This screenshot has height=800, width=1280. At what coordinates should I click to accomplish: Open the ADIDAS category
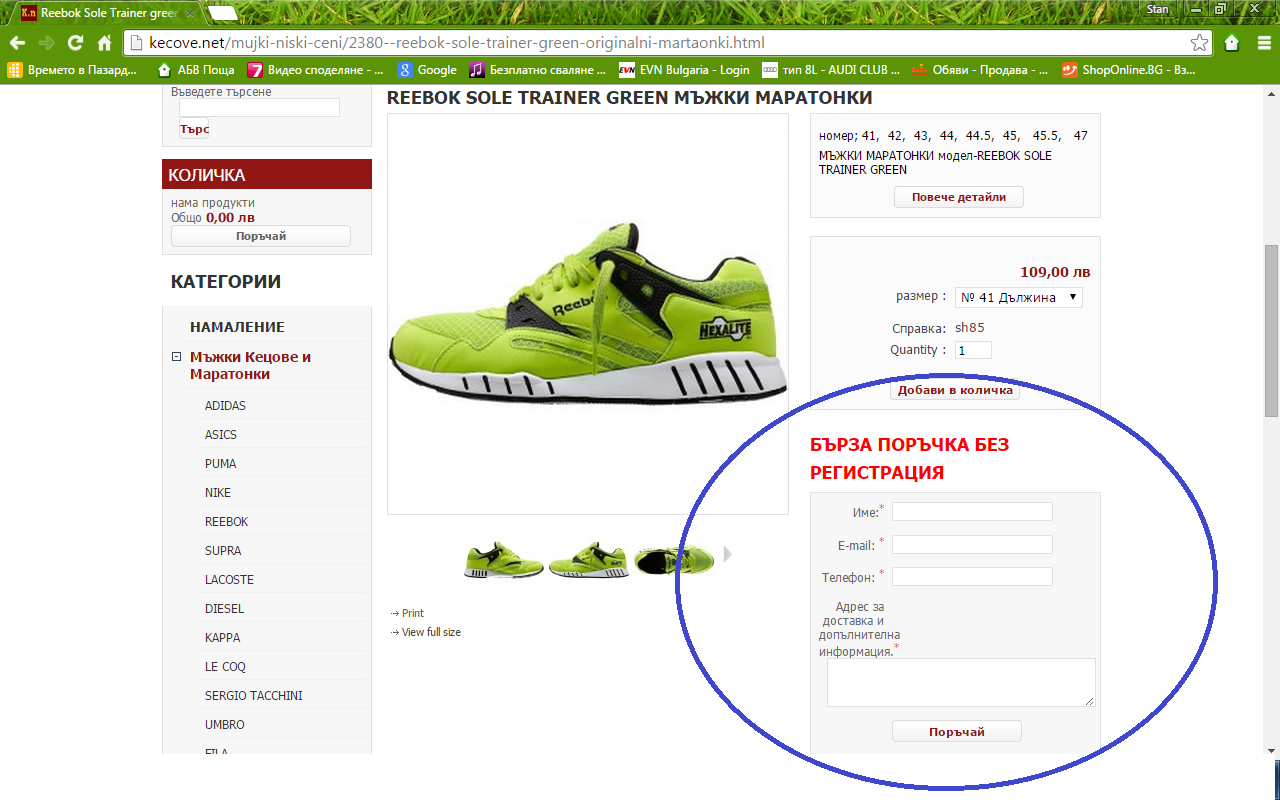(x=225, y=406)
